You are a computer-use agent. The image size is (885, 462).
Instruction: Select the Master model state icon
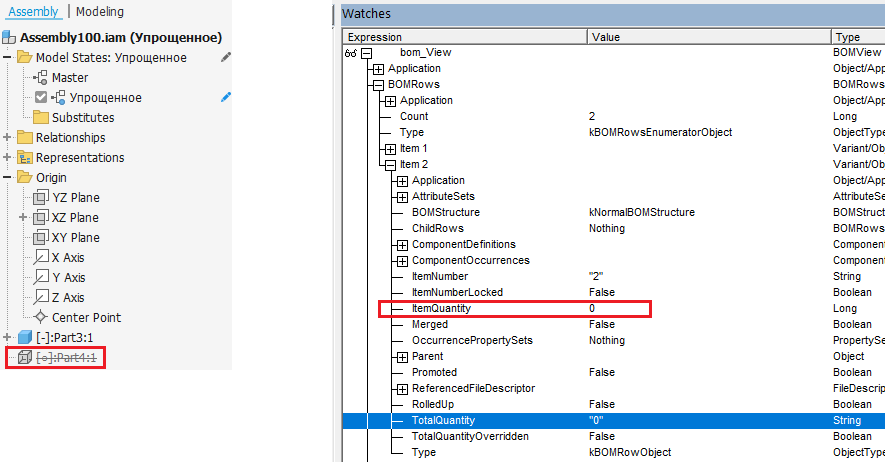[41, 78]
